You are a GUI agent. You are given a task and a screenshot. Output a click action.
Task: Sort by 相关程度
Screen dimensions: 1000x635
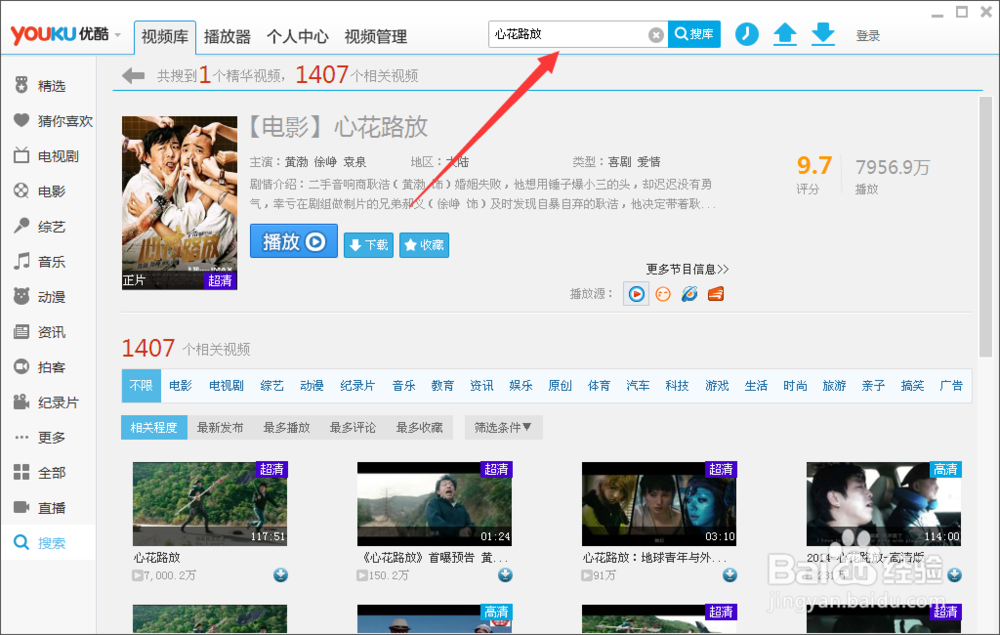154,427
